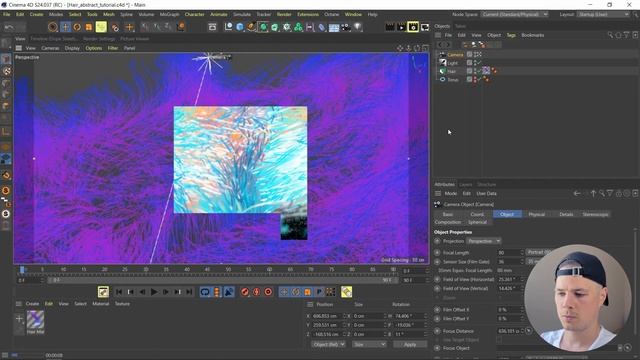Toggle the Autokeying icon

pos(256,292)
